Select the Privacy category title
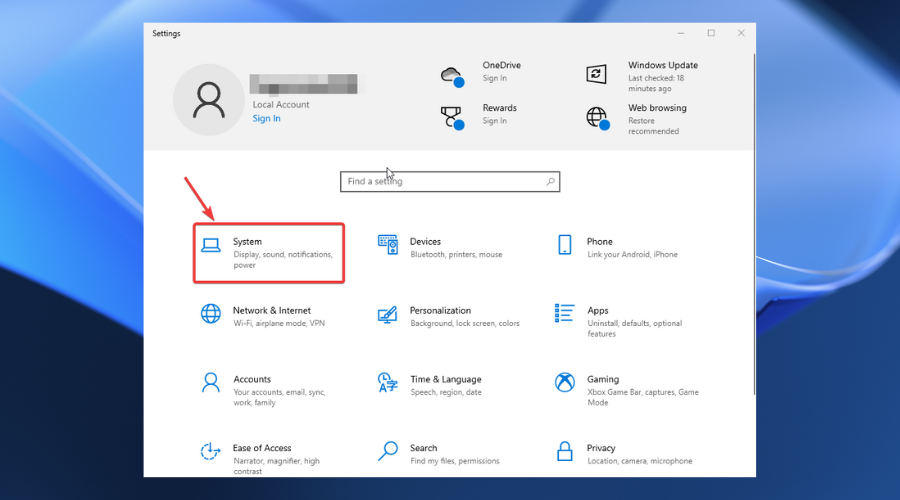The image size is (900, 500). pyautogui.click(x=601, y=448)
